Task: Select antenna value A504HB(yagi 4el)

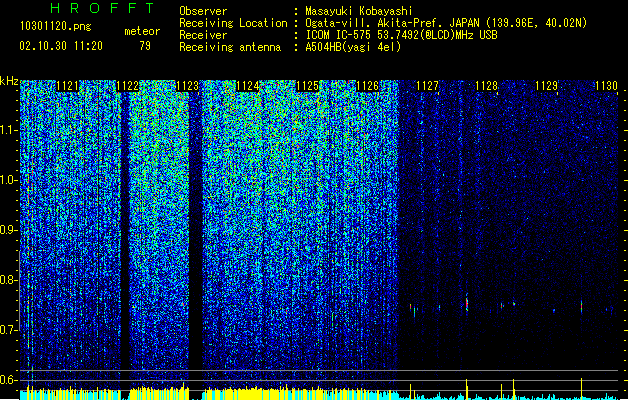Action: coord(353,47)
